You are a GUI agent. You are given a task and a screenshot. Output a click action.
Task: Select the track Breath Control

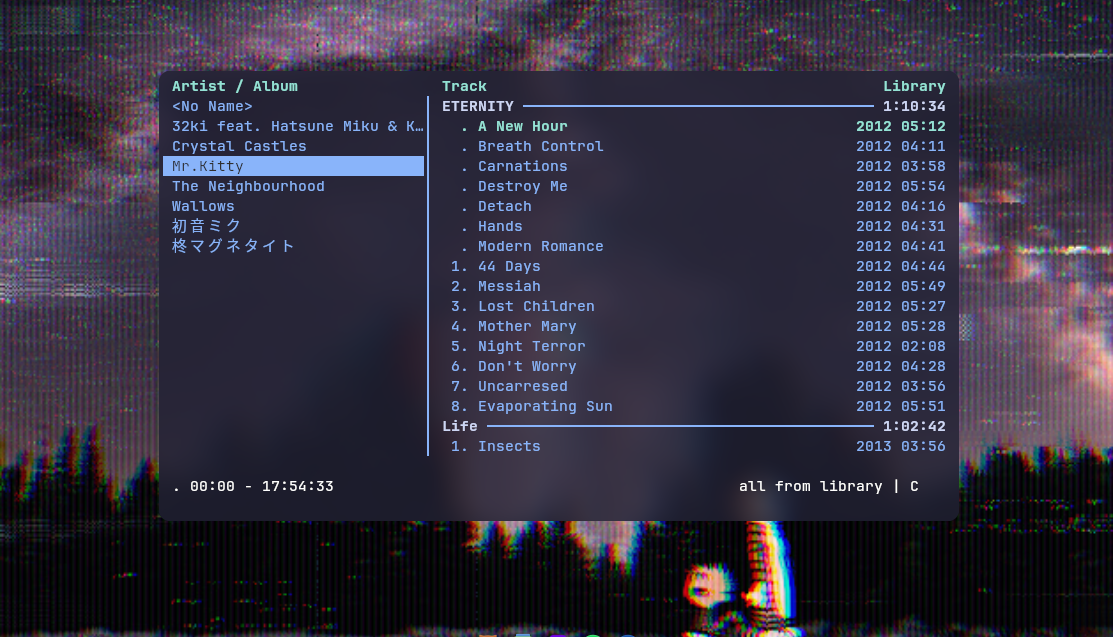point(540,146)
